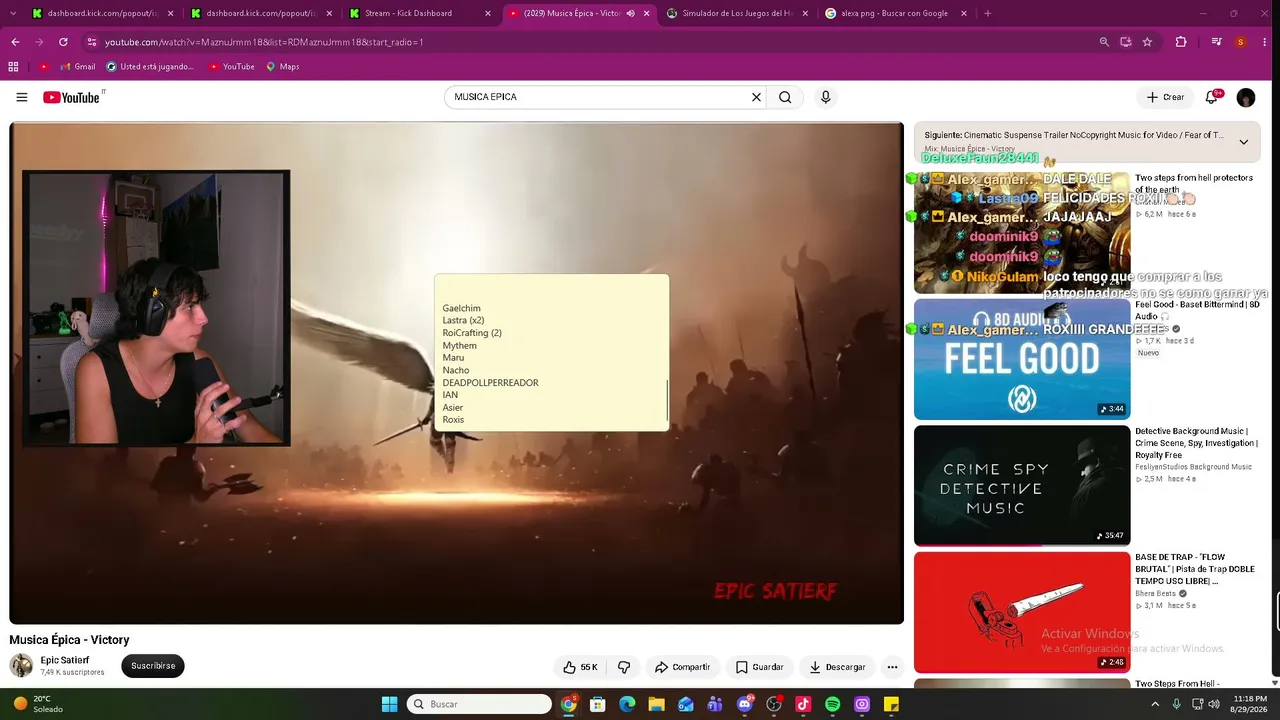Screen dimensions: 1280x720
Task: Open the weather widget showing 20°C Soleado
Action: pos(40,704)
